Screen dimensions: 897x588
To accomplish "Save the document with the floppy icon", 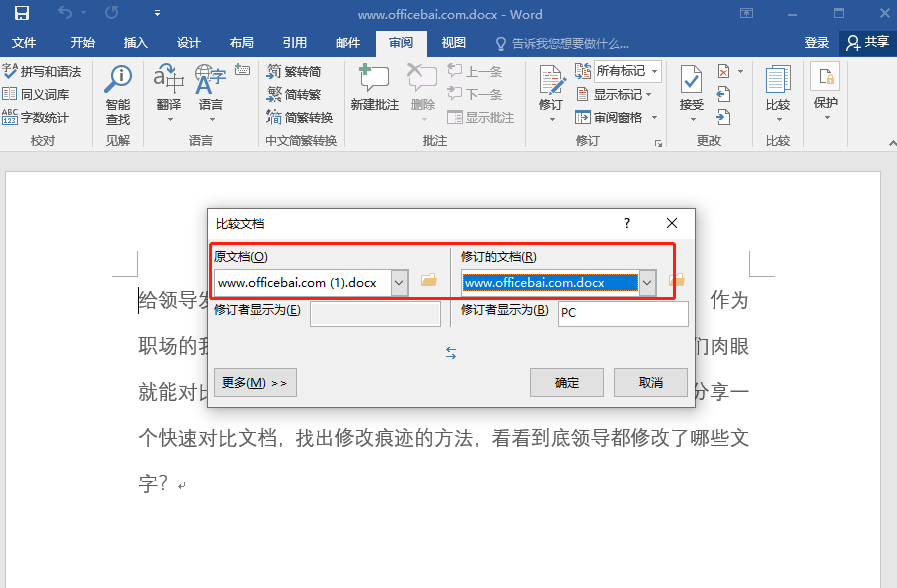I will tap(22, 13).
